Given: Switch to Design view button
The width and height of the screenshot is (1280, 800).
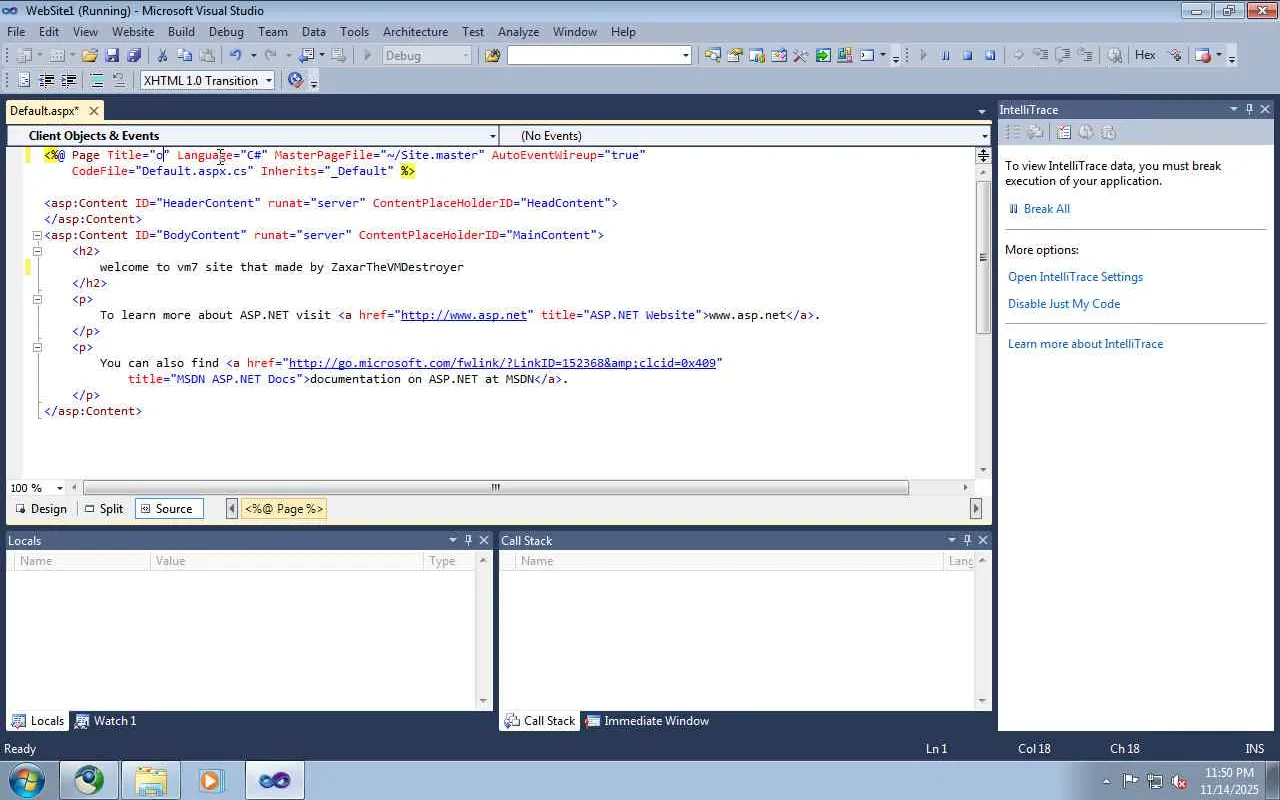Looking at the screenshot, I should pyautogui.click(x=41, y=509).
